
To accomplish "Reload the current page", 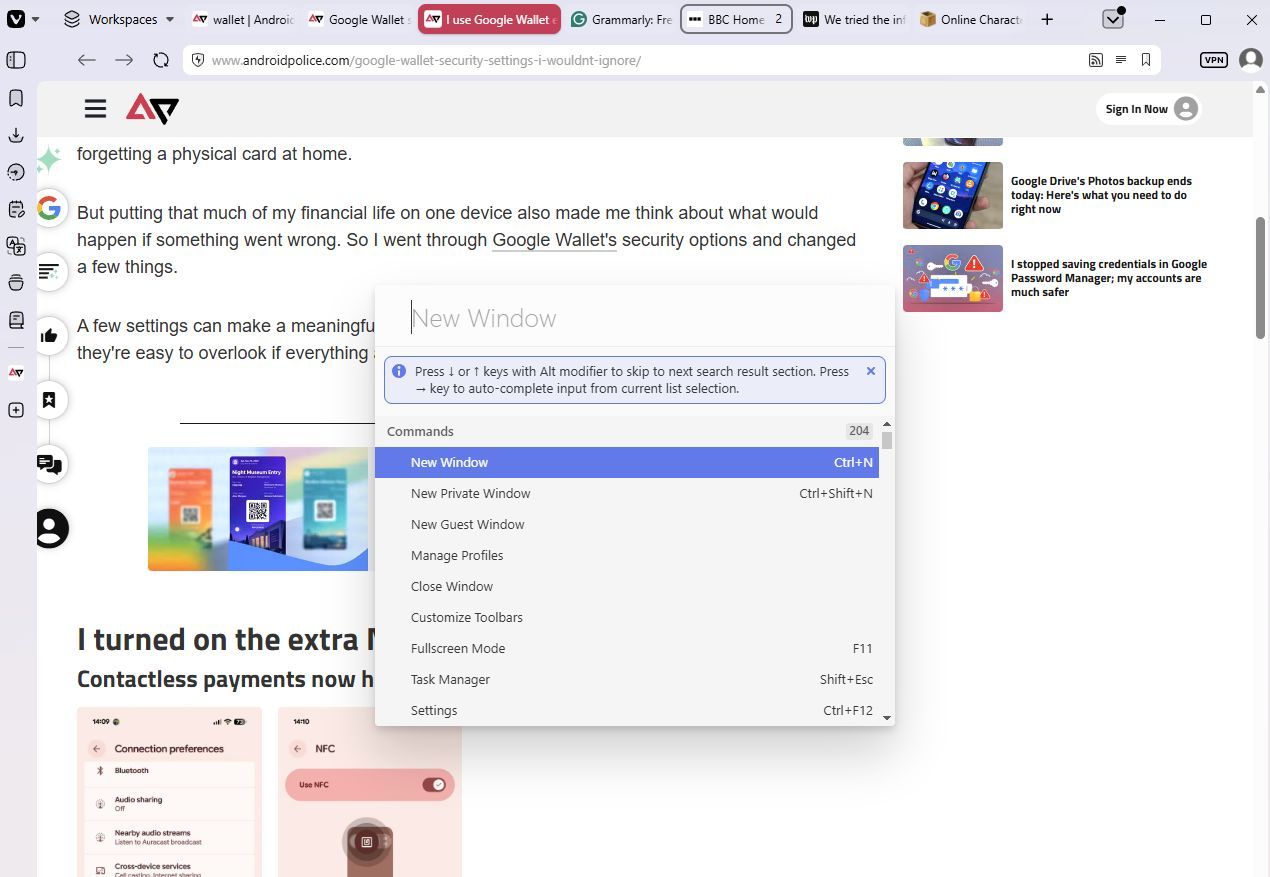I will [x=161, y=60].
